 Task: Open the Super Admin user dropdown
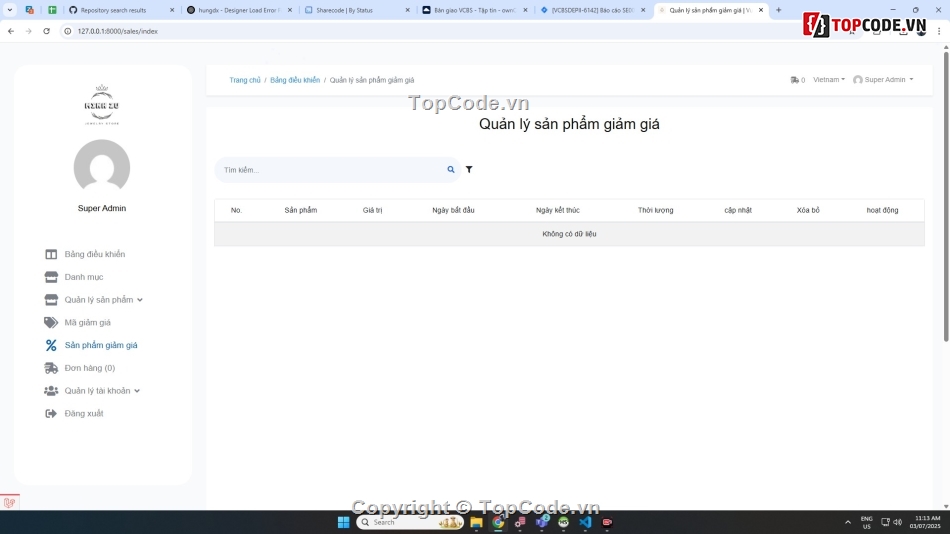[884, 80]
